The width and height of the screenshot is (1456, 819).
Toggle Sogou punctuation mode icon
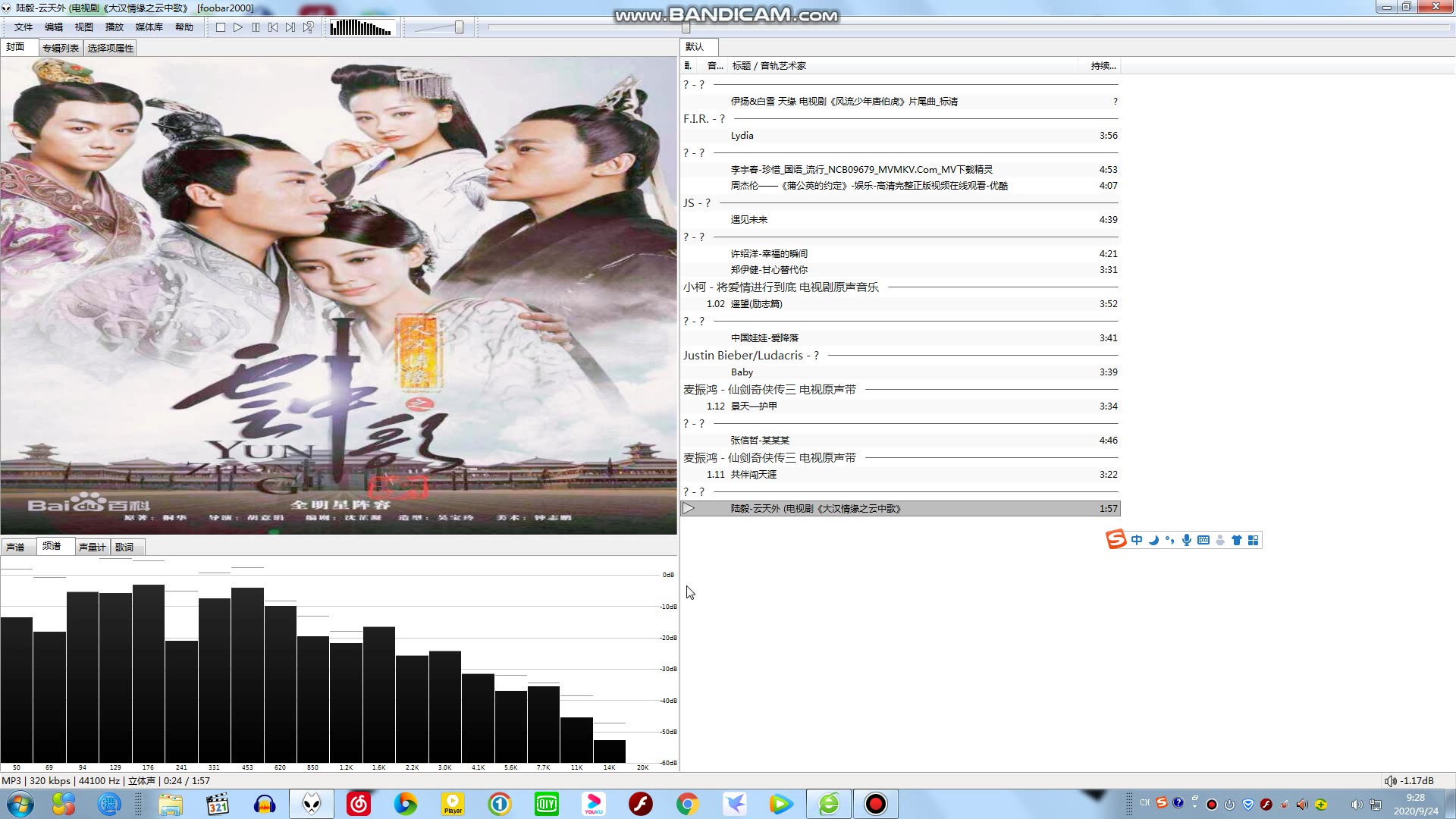[1170, 540]
